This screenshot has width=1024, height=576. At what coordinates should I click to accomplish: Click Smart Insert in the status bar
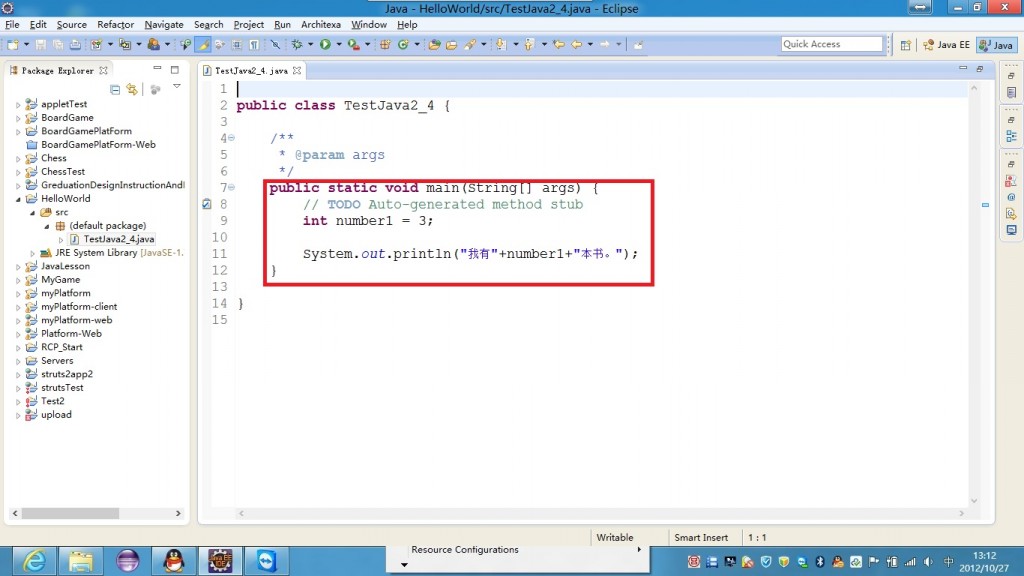pyautogui.click(x=703, y=537)
